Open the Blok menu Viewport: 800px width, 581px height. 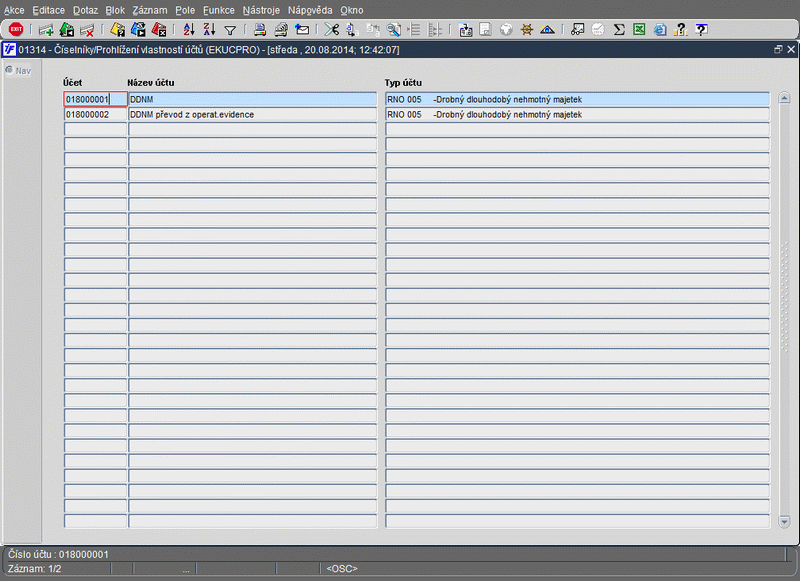115,10
